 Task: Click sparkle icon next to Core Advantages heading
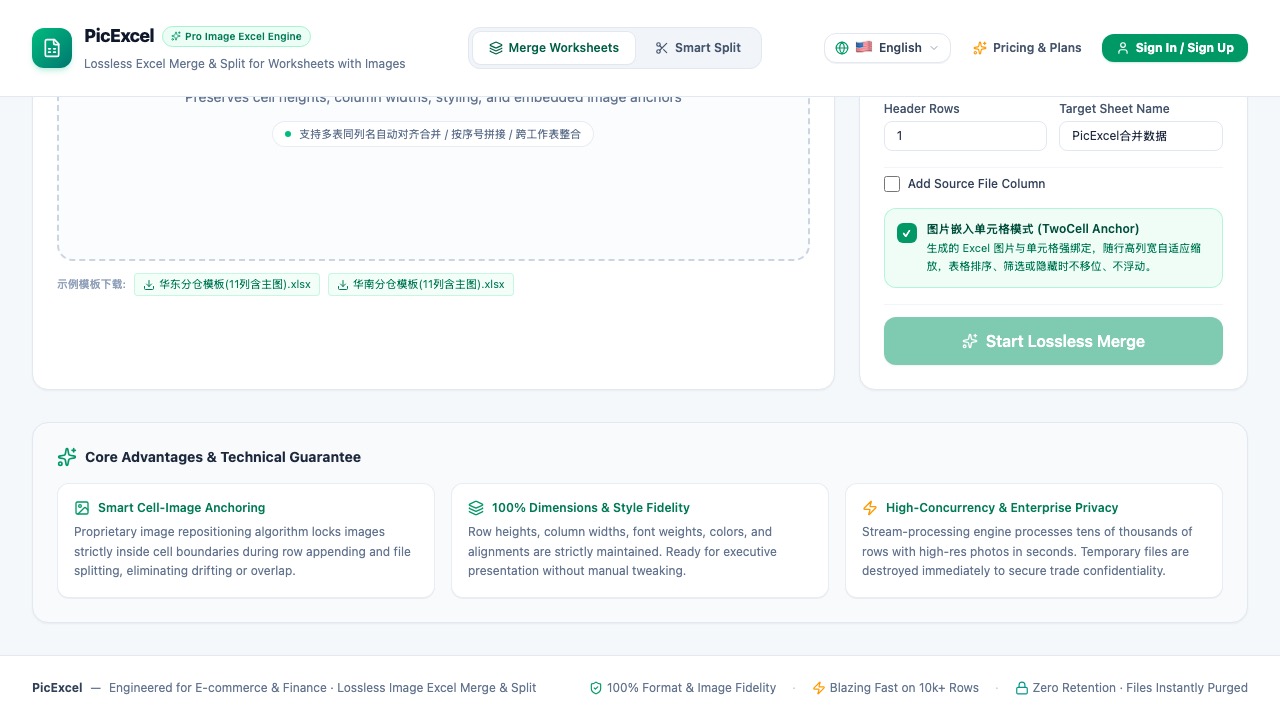[67, 457]
